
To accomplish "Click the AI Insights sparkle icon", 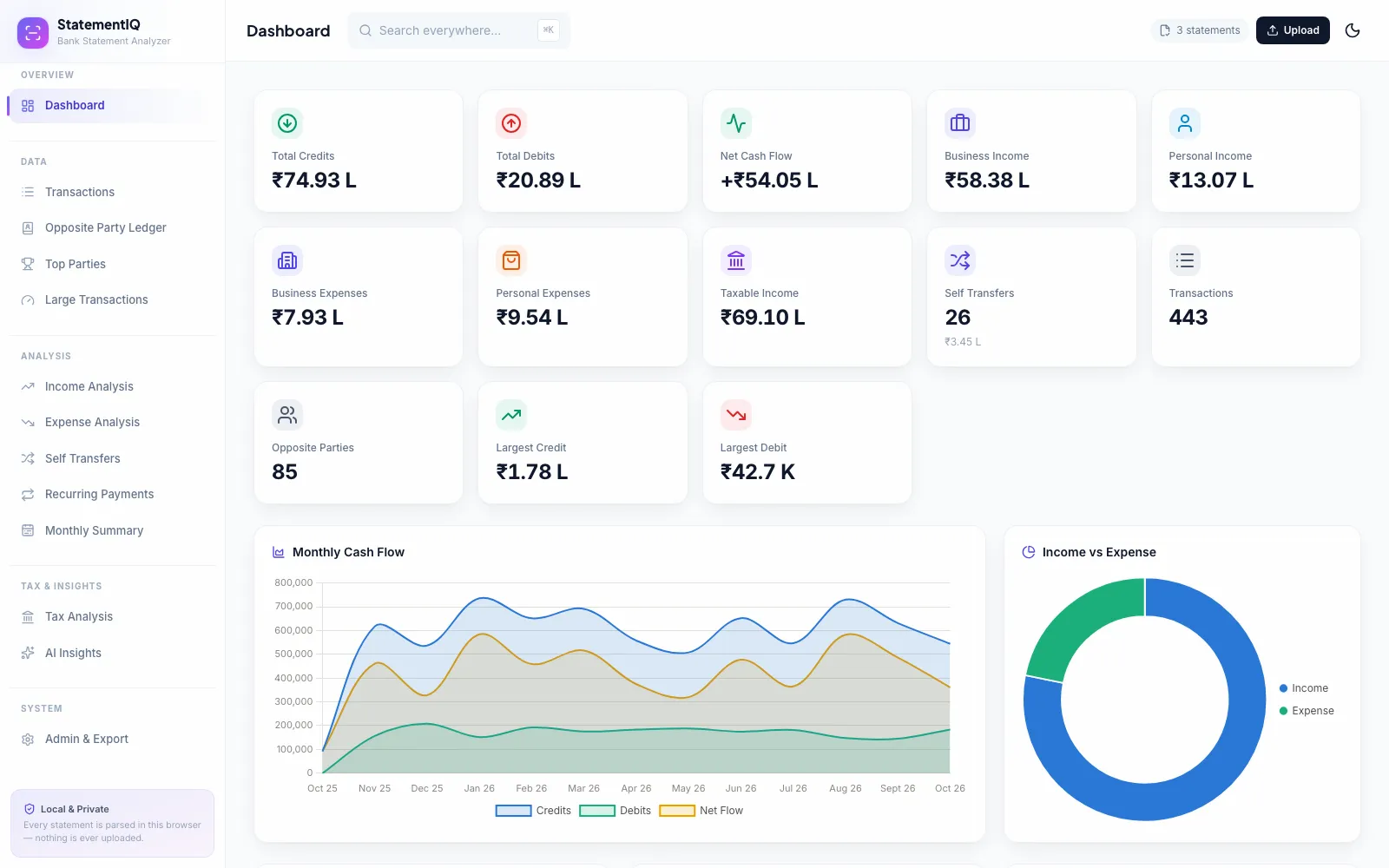I will [x=28, y=653].
